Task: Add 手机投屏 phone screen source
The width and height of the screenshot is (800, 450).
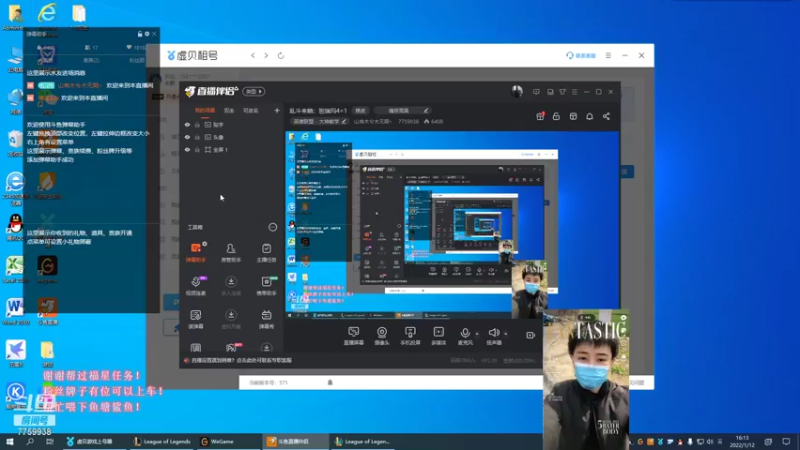Action: pos(410,336)
